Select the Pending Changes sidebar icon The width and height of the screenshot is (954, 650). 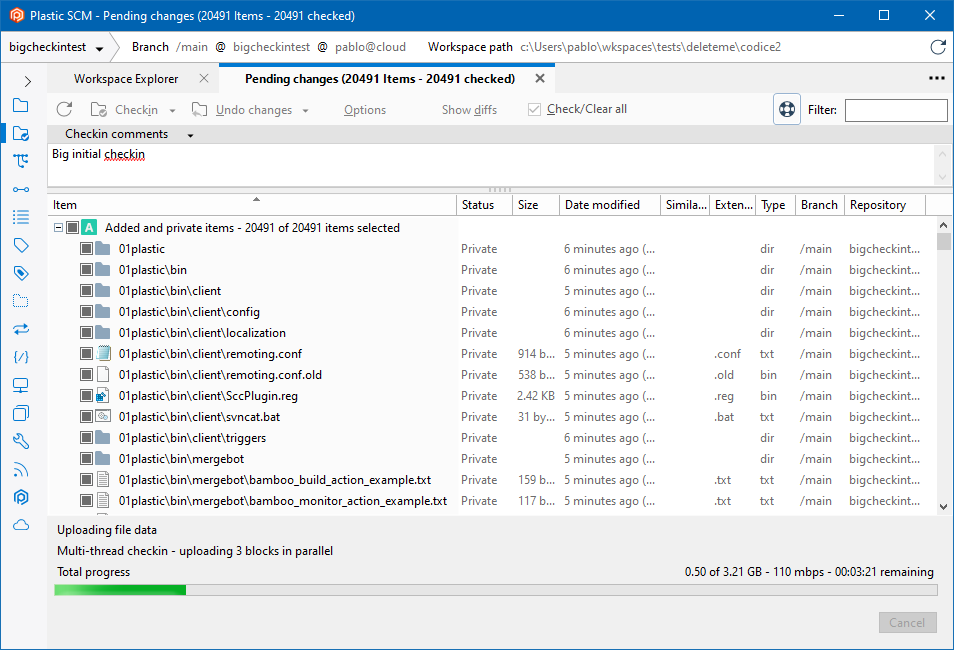point(22,133)
